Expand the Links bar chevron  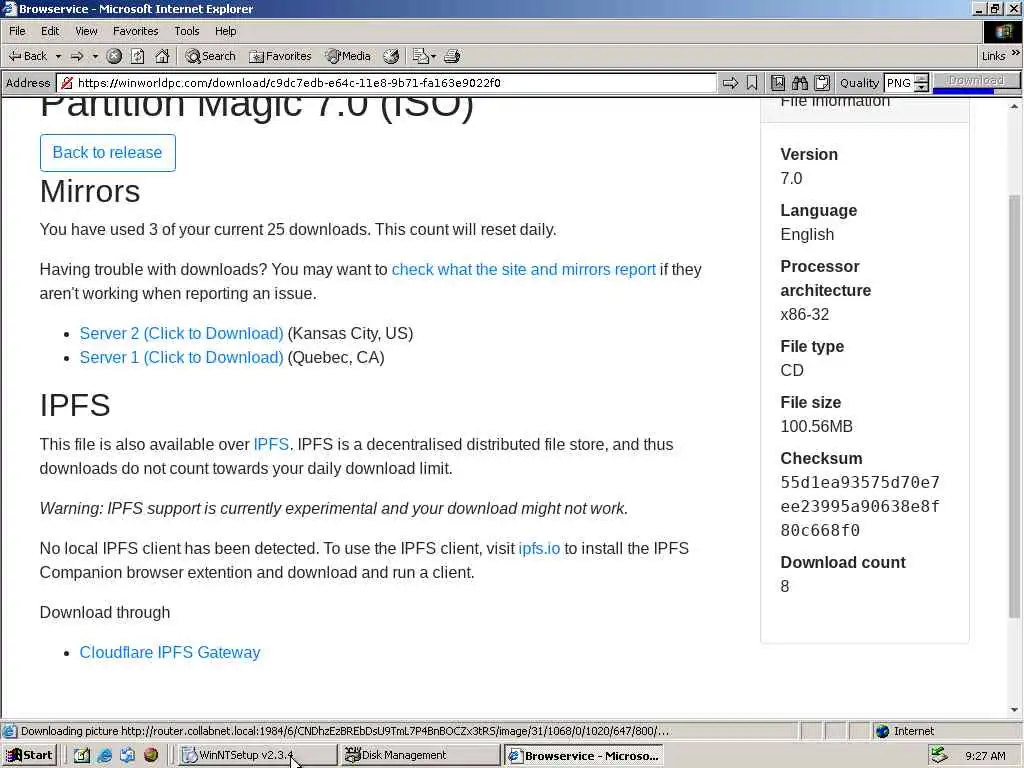[x=1016, y=54]
